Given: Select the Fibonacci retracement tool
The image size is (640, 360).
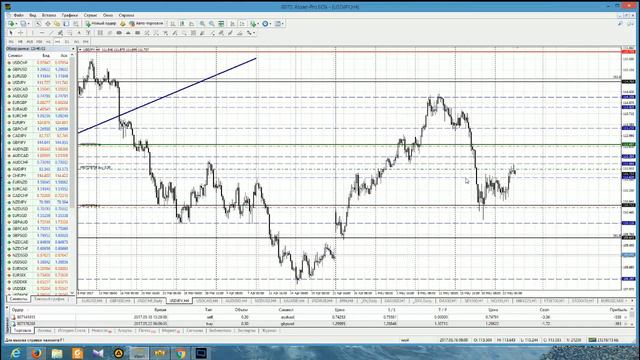Looking at the screenshot, I should click(x=70, y=33).
